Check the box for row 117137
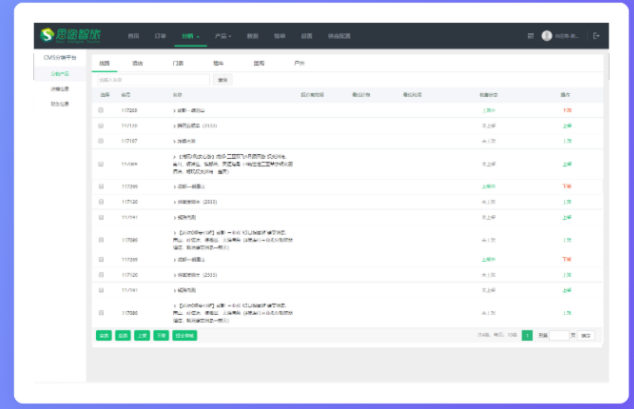 101,141
